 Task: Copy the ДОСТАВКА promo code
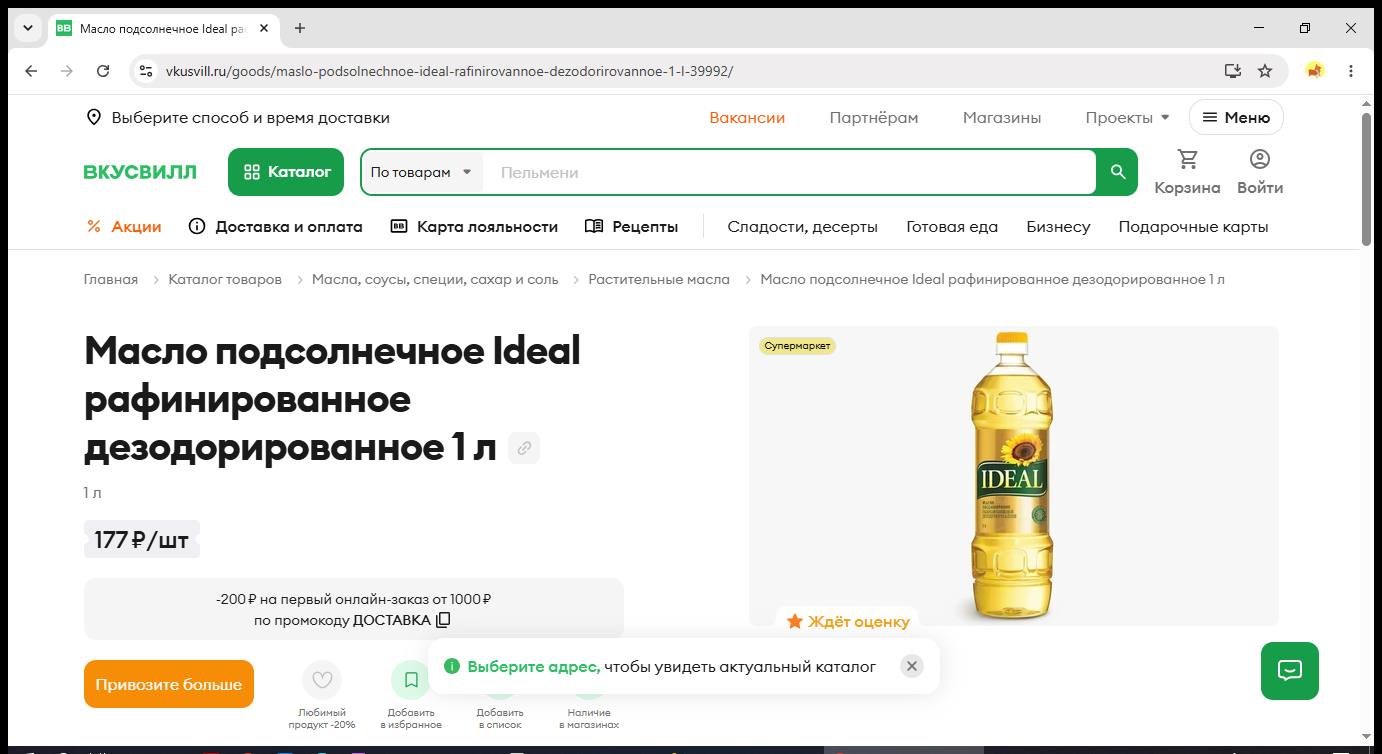pos(443,620)
